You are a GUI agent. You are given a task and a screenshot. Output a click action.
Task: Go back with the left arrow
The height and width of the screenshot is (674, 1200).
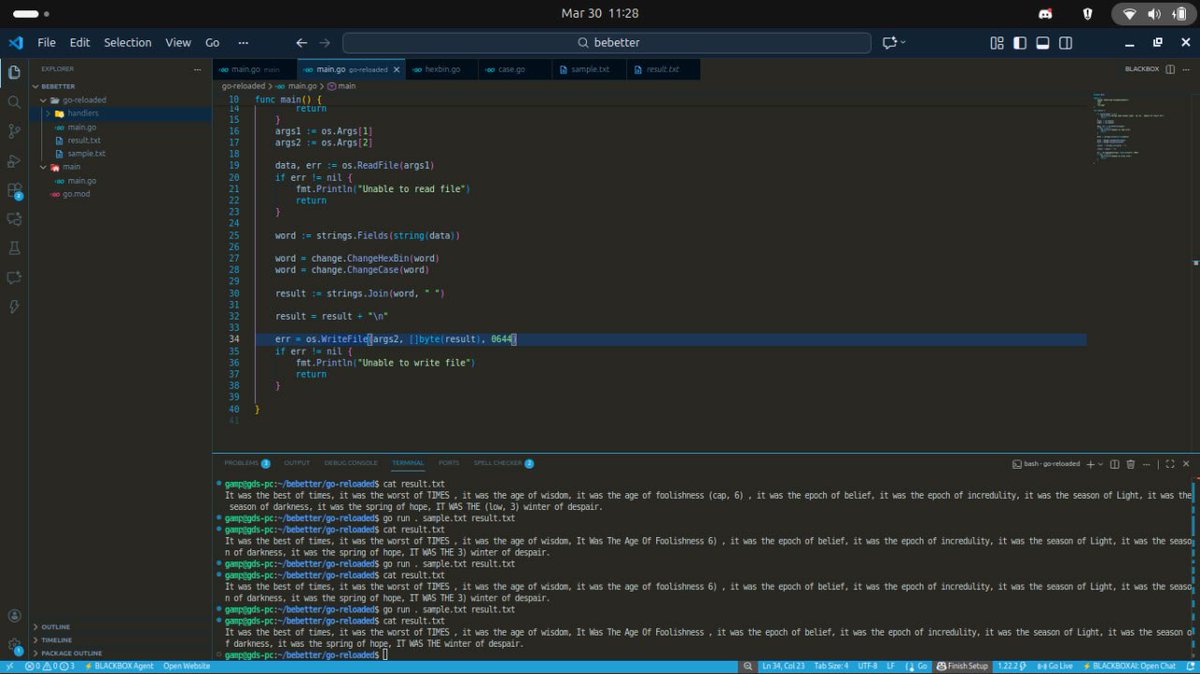point(301,43)
